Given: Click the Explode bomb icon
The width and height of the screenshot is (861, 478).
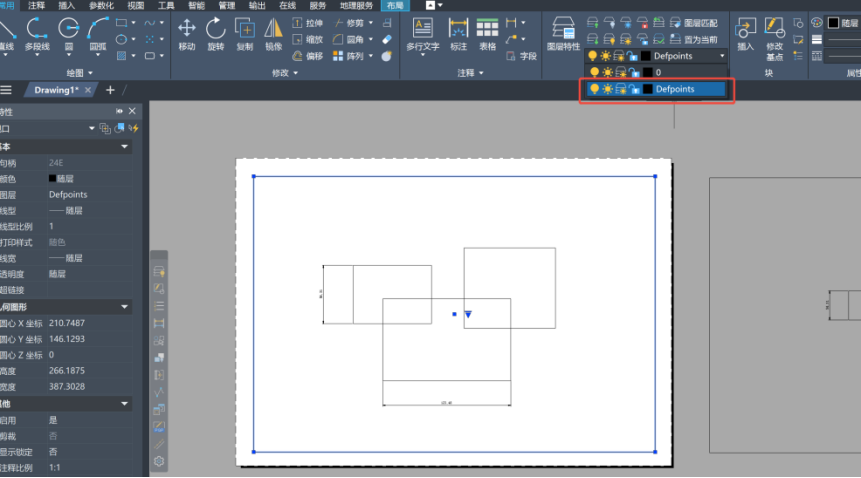Looking at the screenshot, I should pyautogui.click(x=387, y=56).
